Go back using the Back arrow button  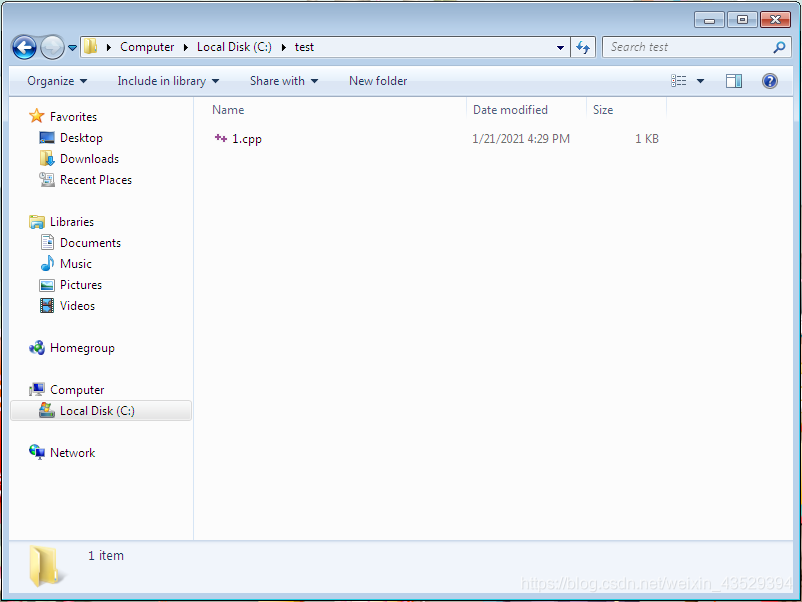click(x=24, y=48)
